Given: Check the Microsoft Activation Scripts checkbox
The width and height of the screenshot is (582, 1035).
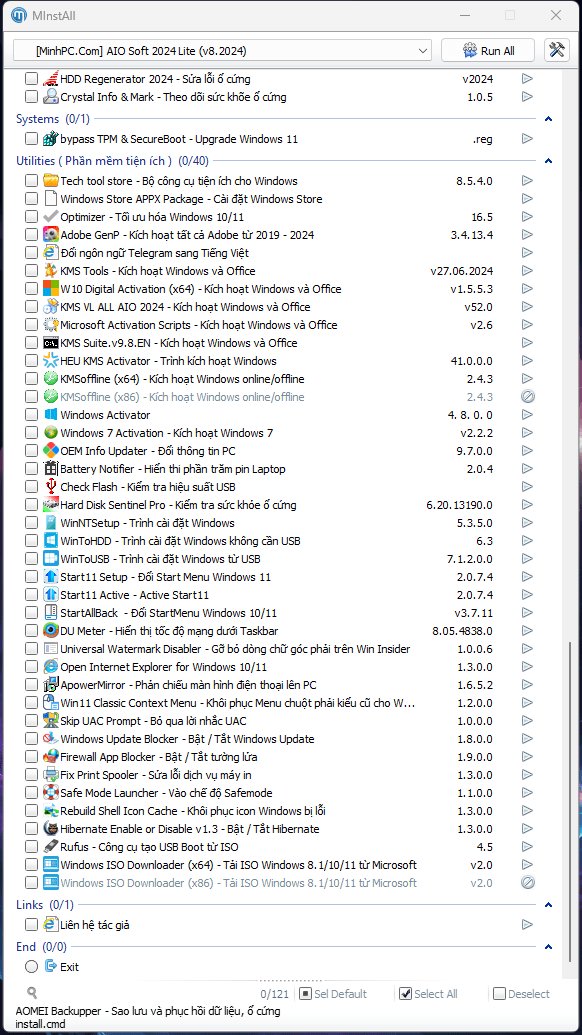Looking at the screenshot, I should [x=31, y=325].
